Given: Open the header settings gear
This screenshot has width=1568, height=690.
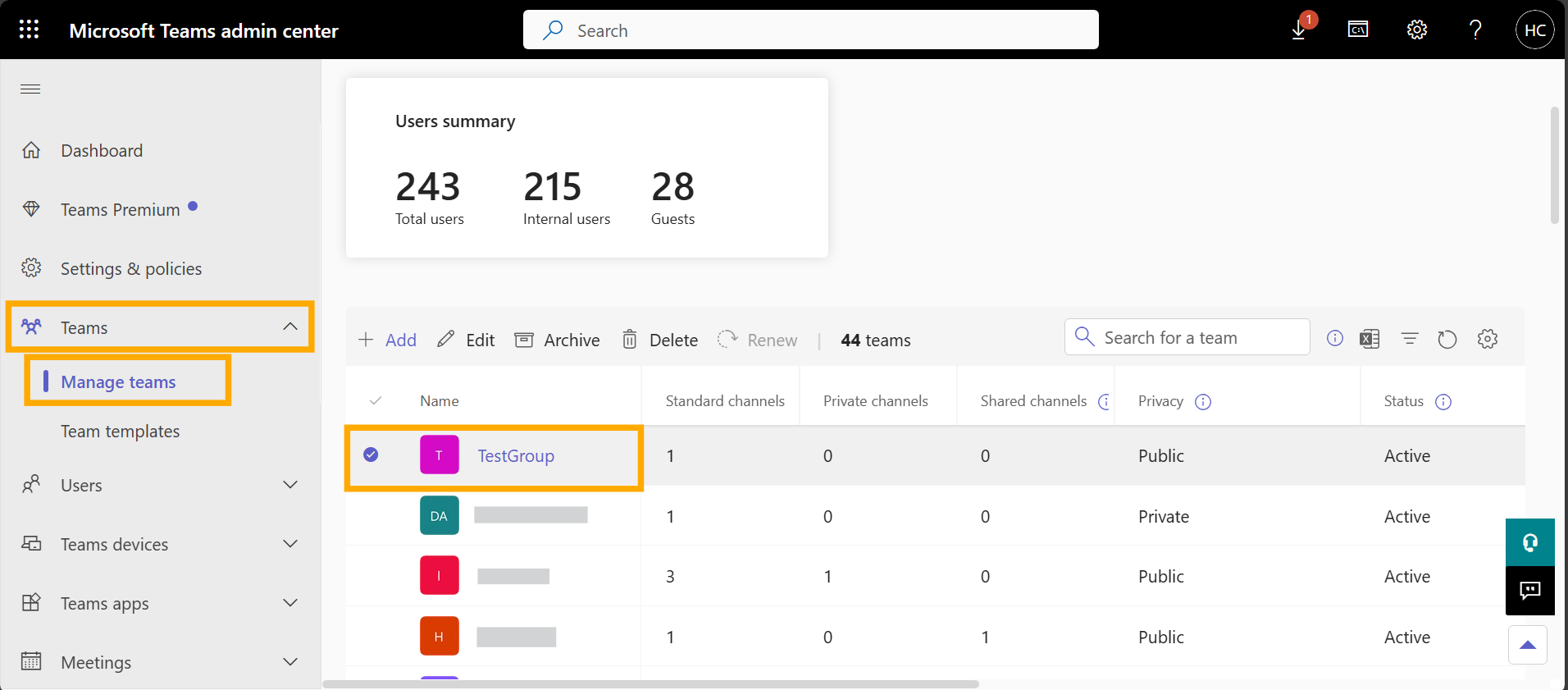Looking at the screenshot, I should coord(1417,30).
